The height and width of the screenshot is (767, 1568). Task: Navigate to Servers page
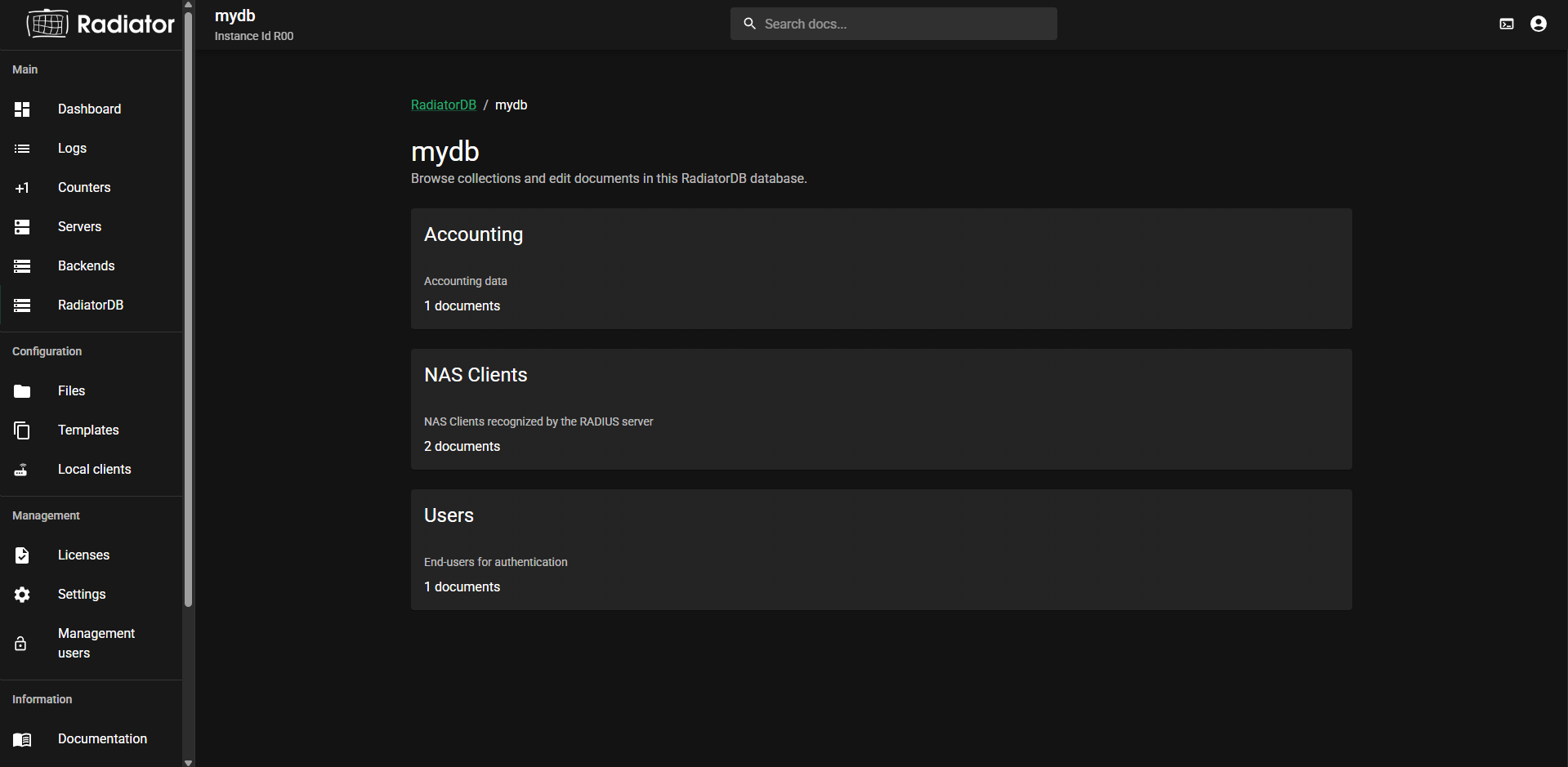(79, 227)
